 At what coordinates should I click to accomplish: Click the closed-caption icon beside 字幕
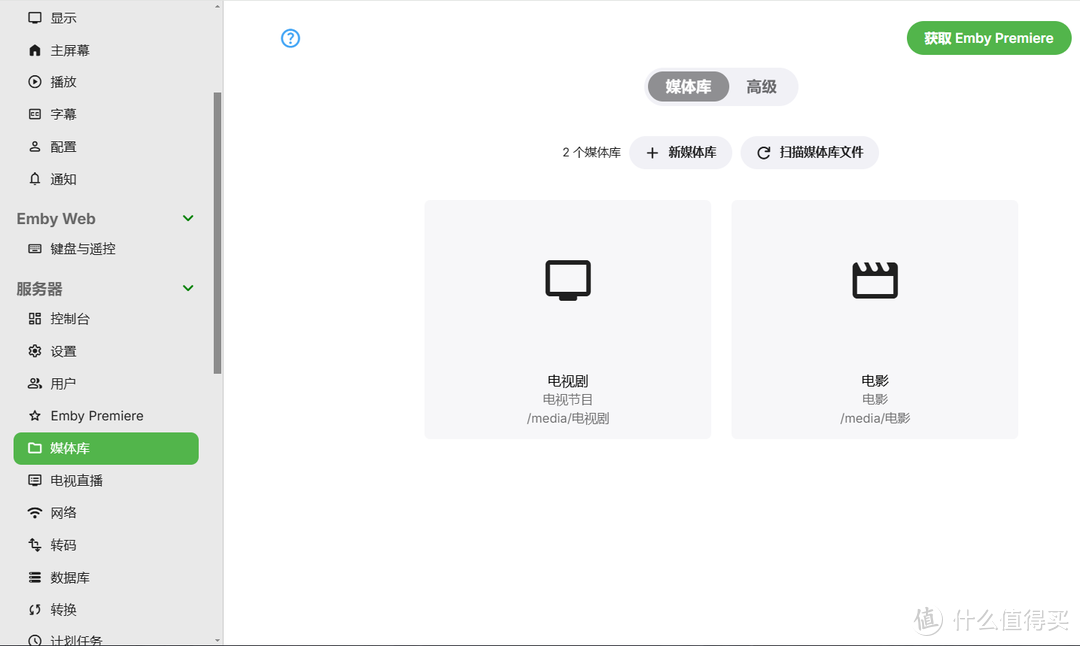[x=34, y=114]
